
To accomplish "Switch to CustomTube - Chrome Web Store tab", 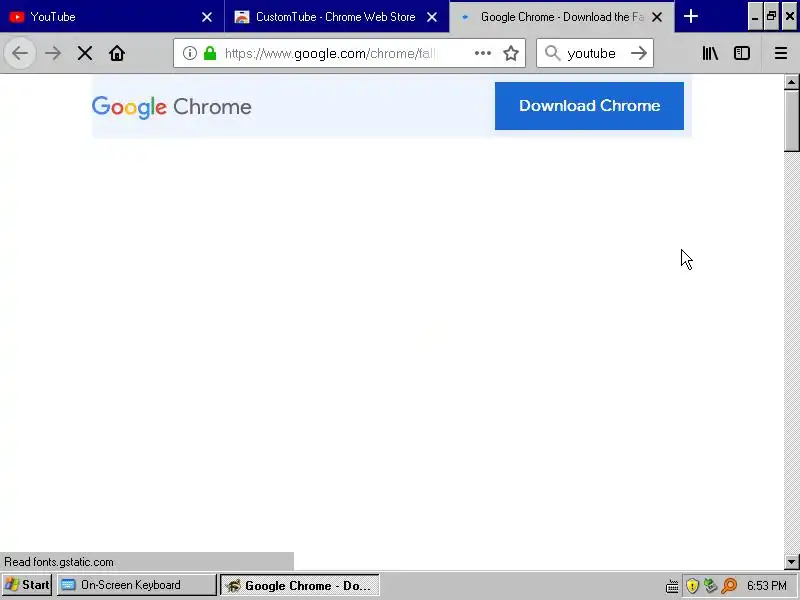I will (337, 17).
